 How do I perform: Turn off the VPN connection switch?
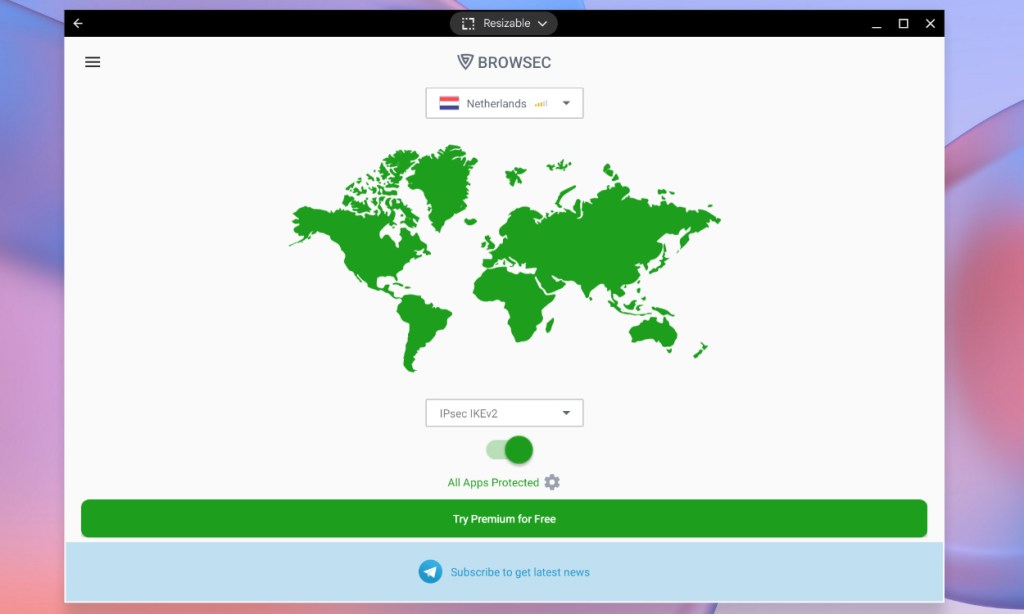click(x=510, y=450)
